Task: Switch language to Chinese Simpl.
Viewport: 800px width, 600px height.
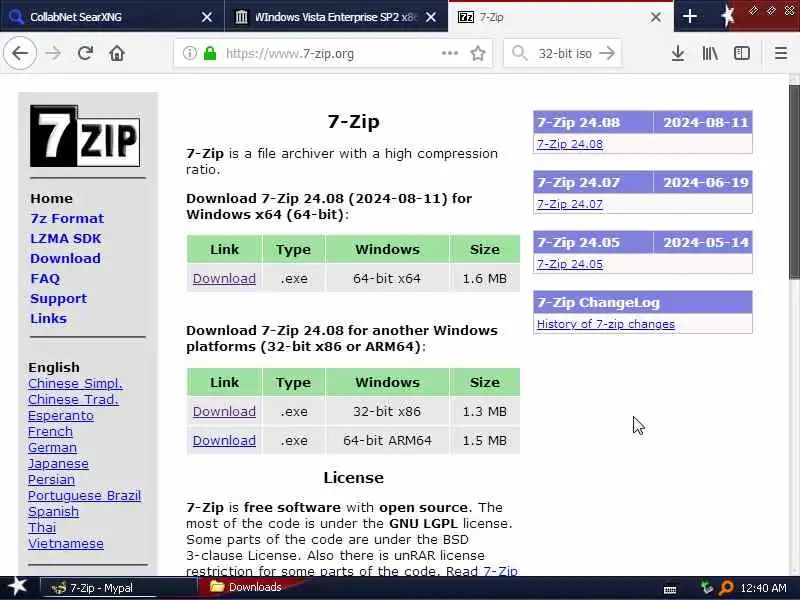Action: coord(75,384)
